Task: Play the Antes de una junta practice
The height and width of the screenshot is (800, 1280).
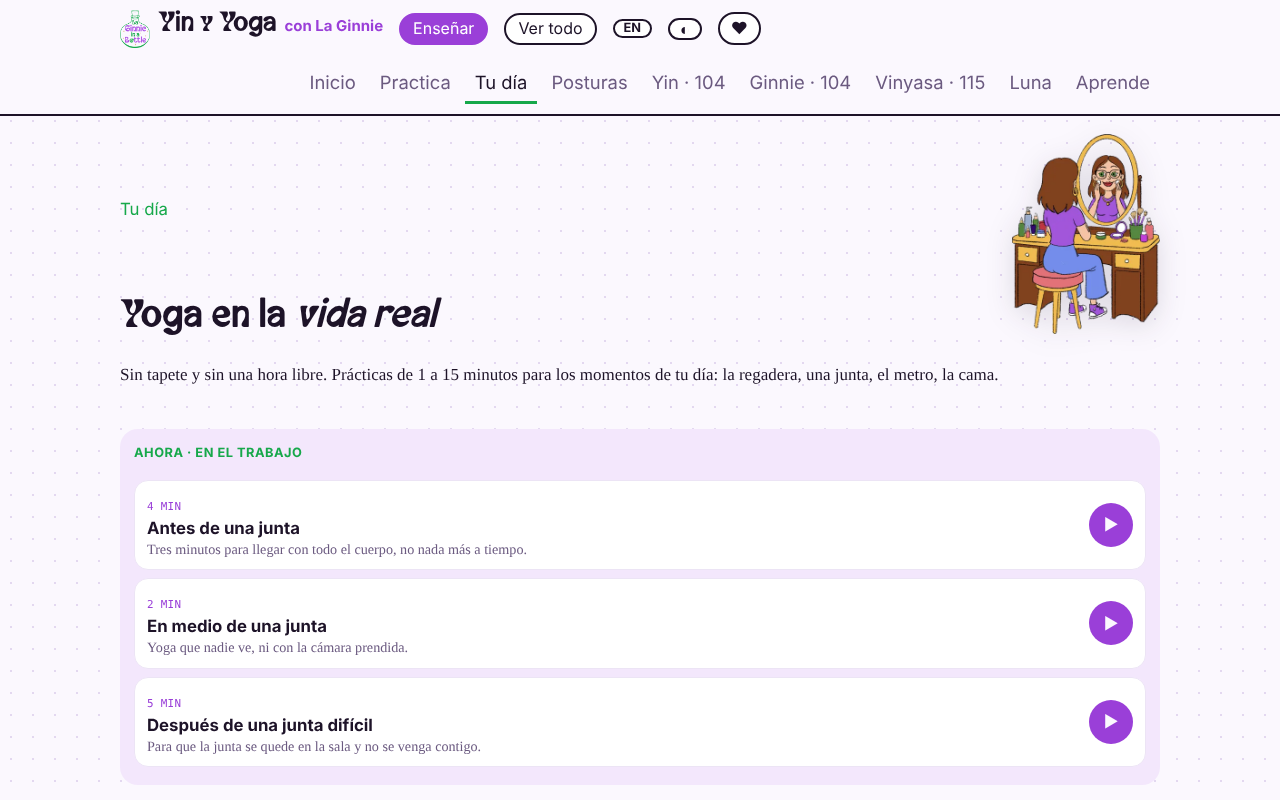Action: click(x=1111, y=525)
